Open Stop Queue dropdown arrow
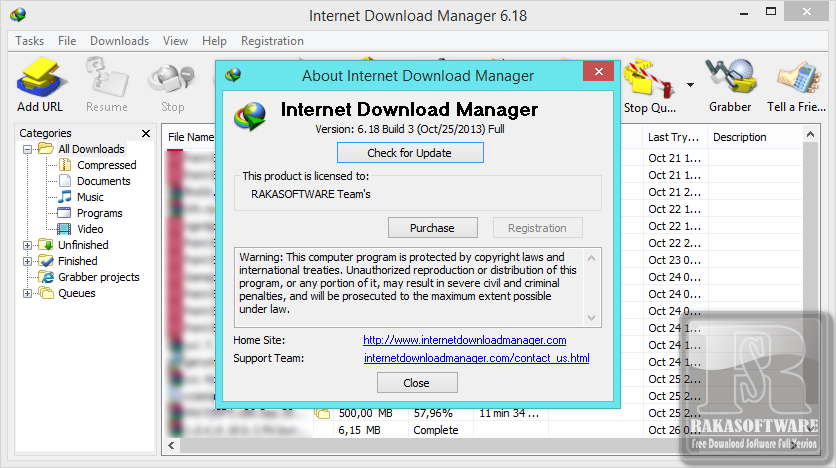The height and width of the screenshot is (468, 836). pos(690,85)
